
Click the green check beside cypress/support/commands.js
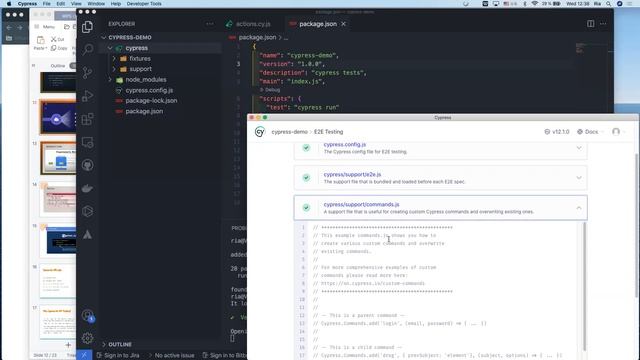tap(306, 208)
